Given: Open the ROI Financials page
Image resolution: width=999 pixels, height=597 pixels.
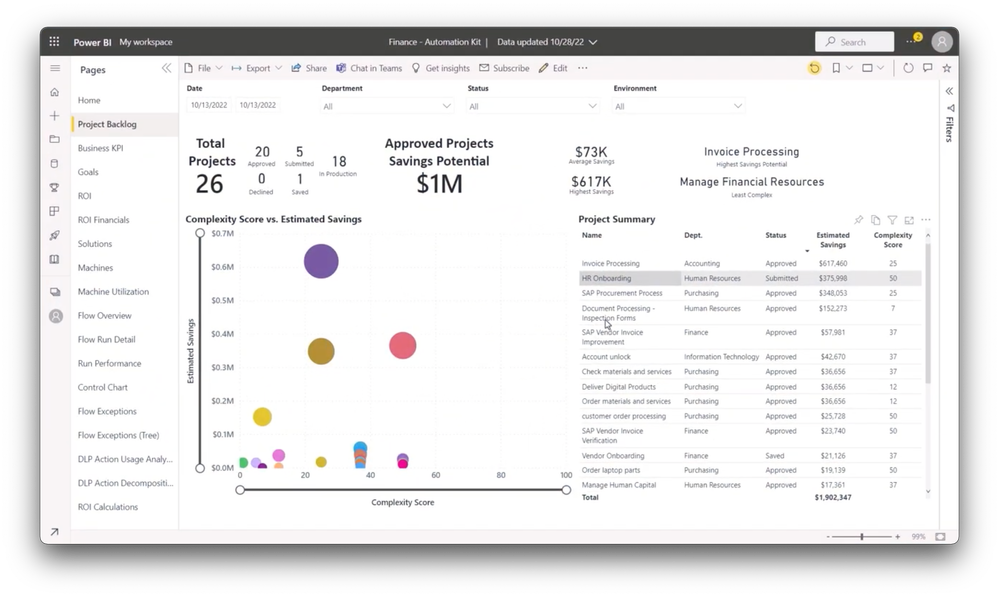Looking at the screenshot, I should [103, 220].
